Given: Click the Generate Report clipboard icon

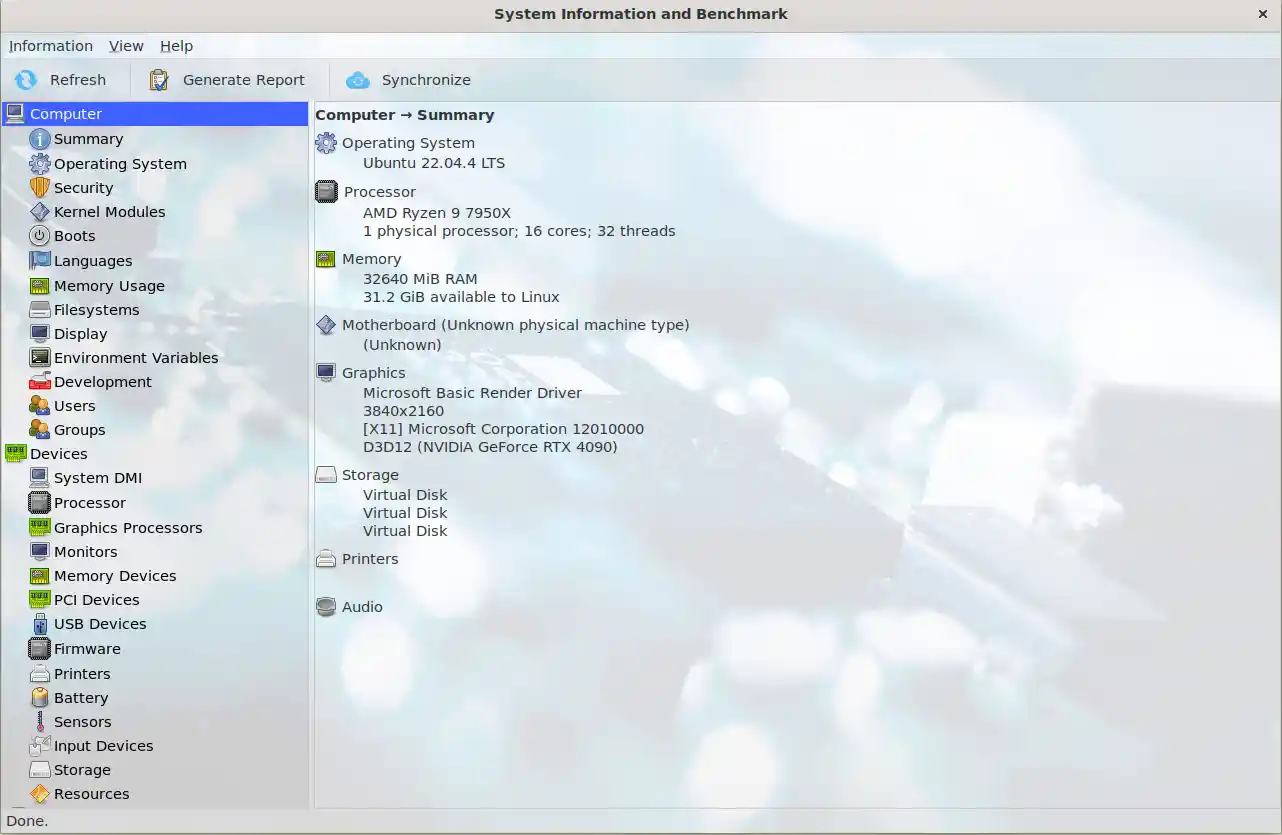Looking at the screenshot, I should (x=159, y=80).
